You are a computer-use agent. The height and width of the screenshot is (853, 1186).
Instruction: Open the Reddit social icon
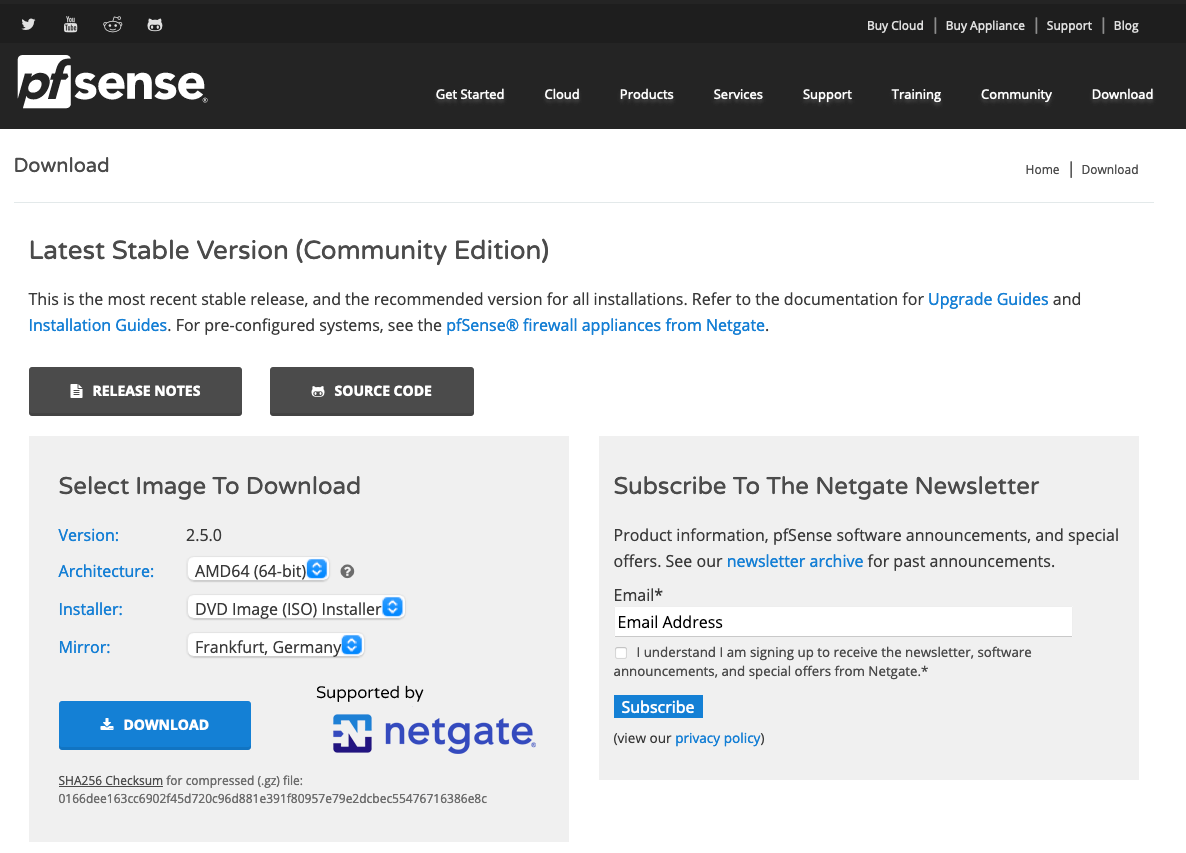[x=113, y=24]
